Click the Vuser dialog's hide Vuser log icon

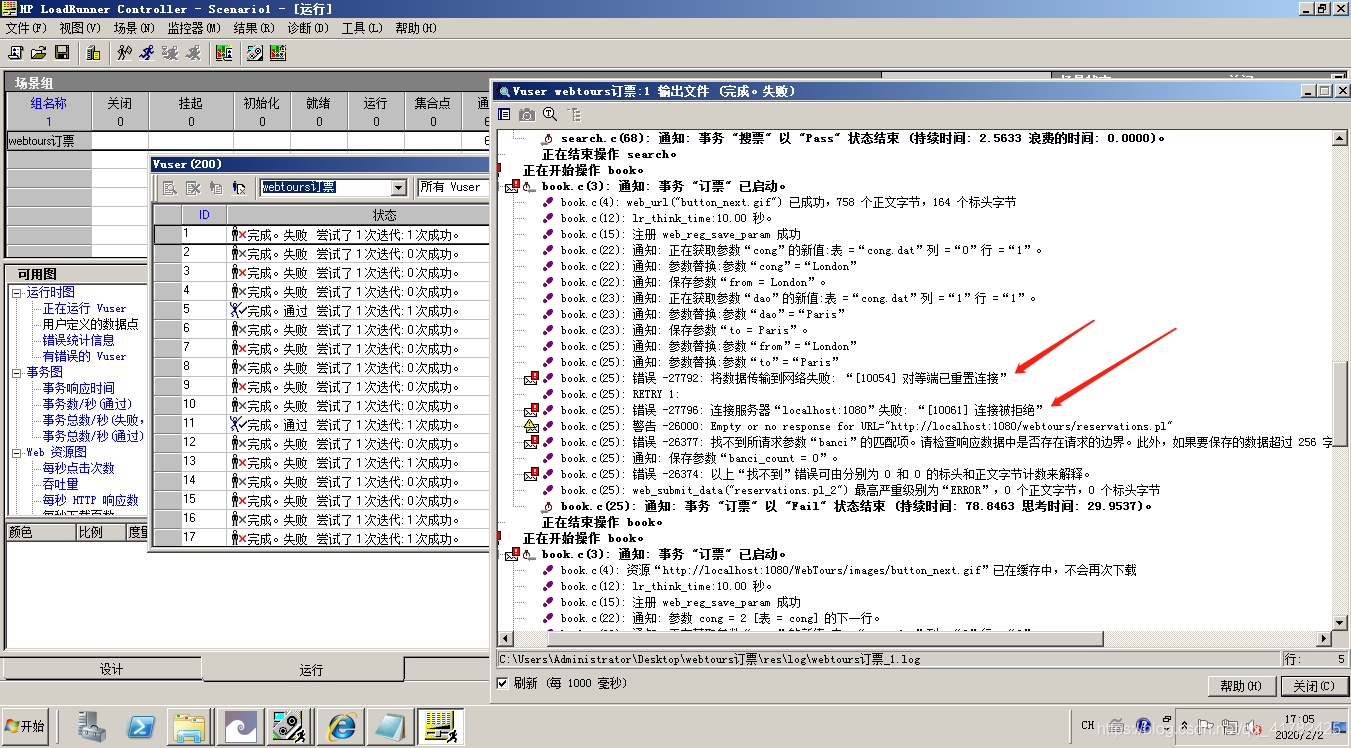[194, 187]
